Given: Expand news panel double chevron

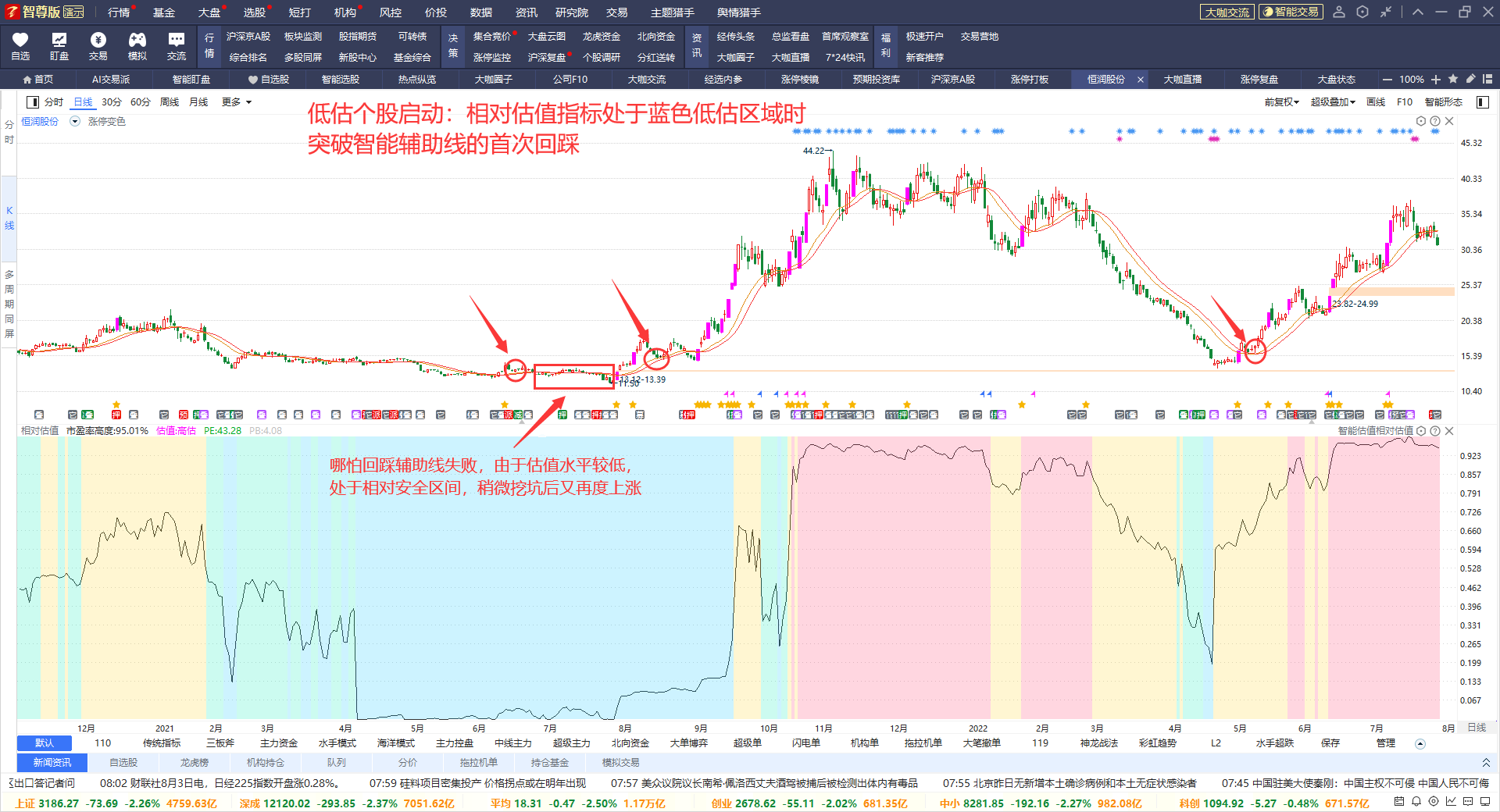Looking at the screenshot, I should [x=1486, y=763].
